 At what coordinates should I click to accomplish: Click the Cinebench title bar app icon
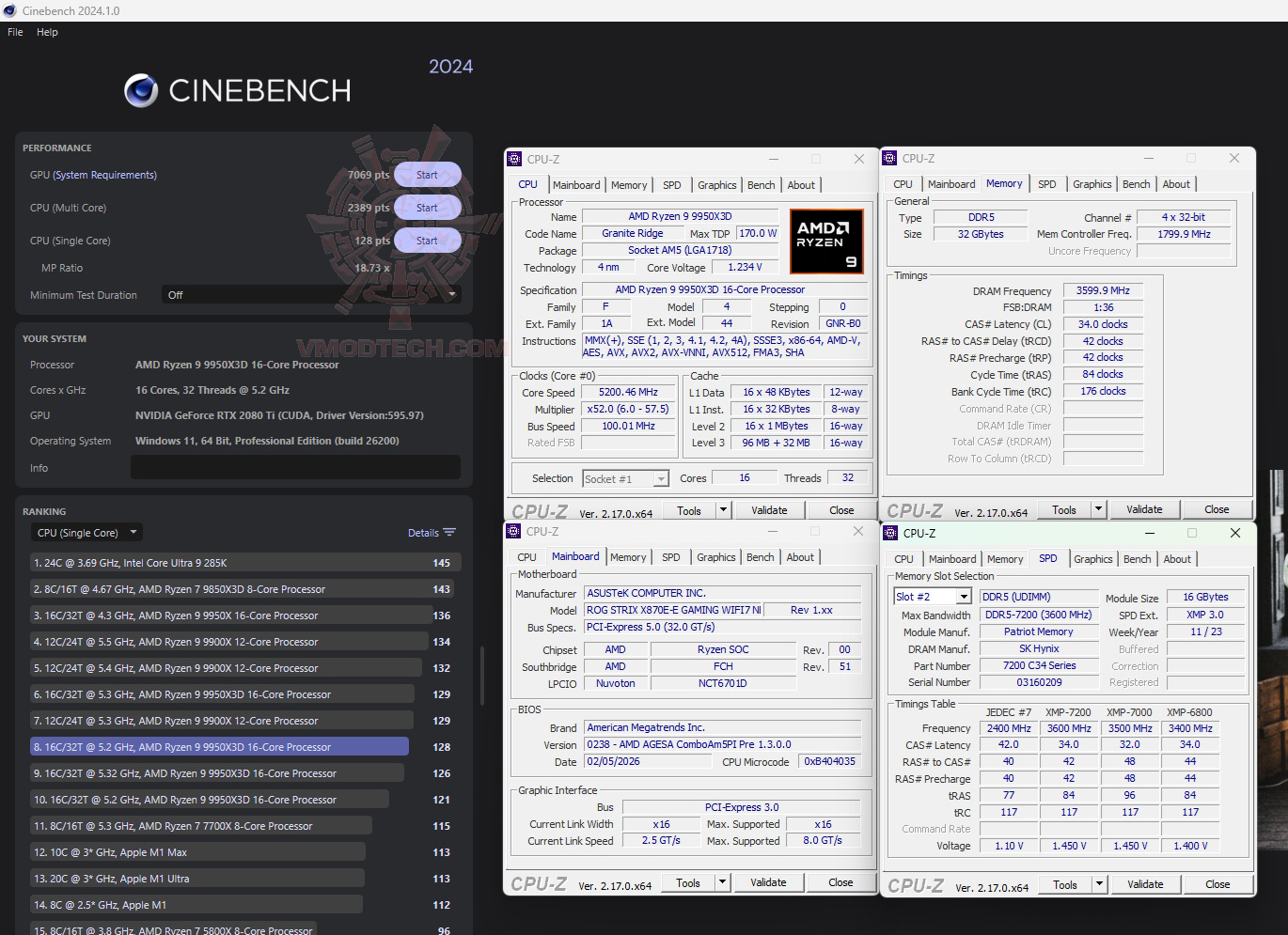click(10, 10)
